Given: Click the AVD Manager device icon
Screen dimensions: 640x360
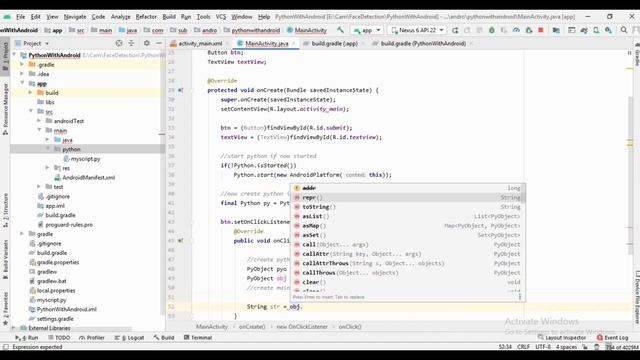Looking at the screenshot, I should [x=596, y=30].
